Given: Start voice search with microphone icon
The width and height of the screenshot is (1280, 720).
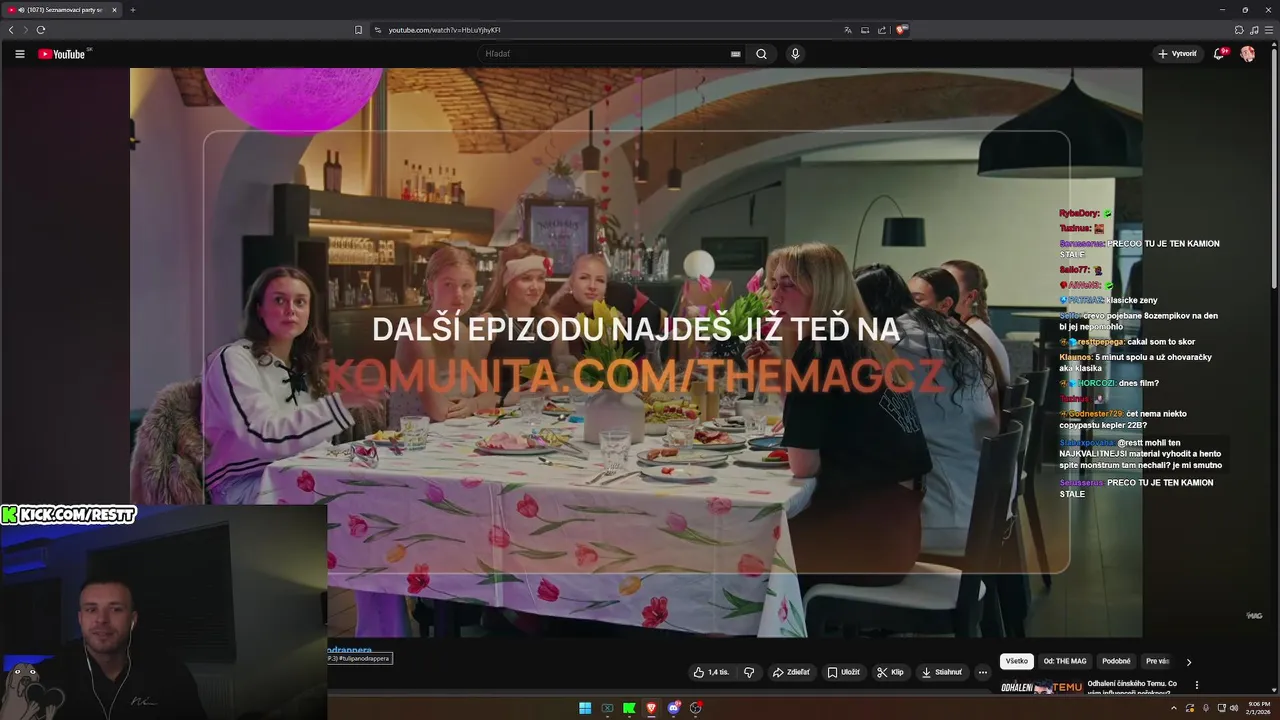Looking at the screenshot, I should pyautogui.click(x=795, y=54).
